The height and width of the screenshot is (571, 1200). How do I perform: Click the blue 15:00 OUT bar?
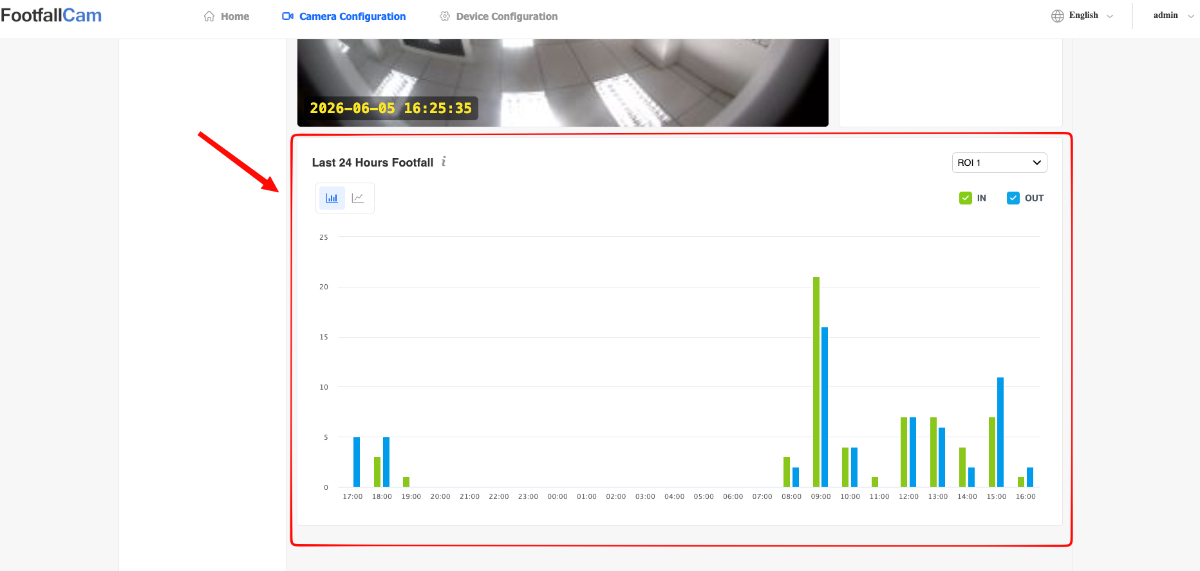coord(1000,432)
